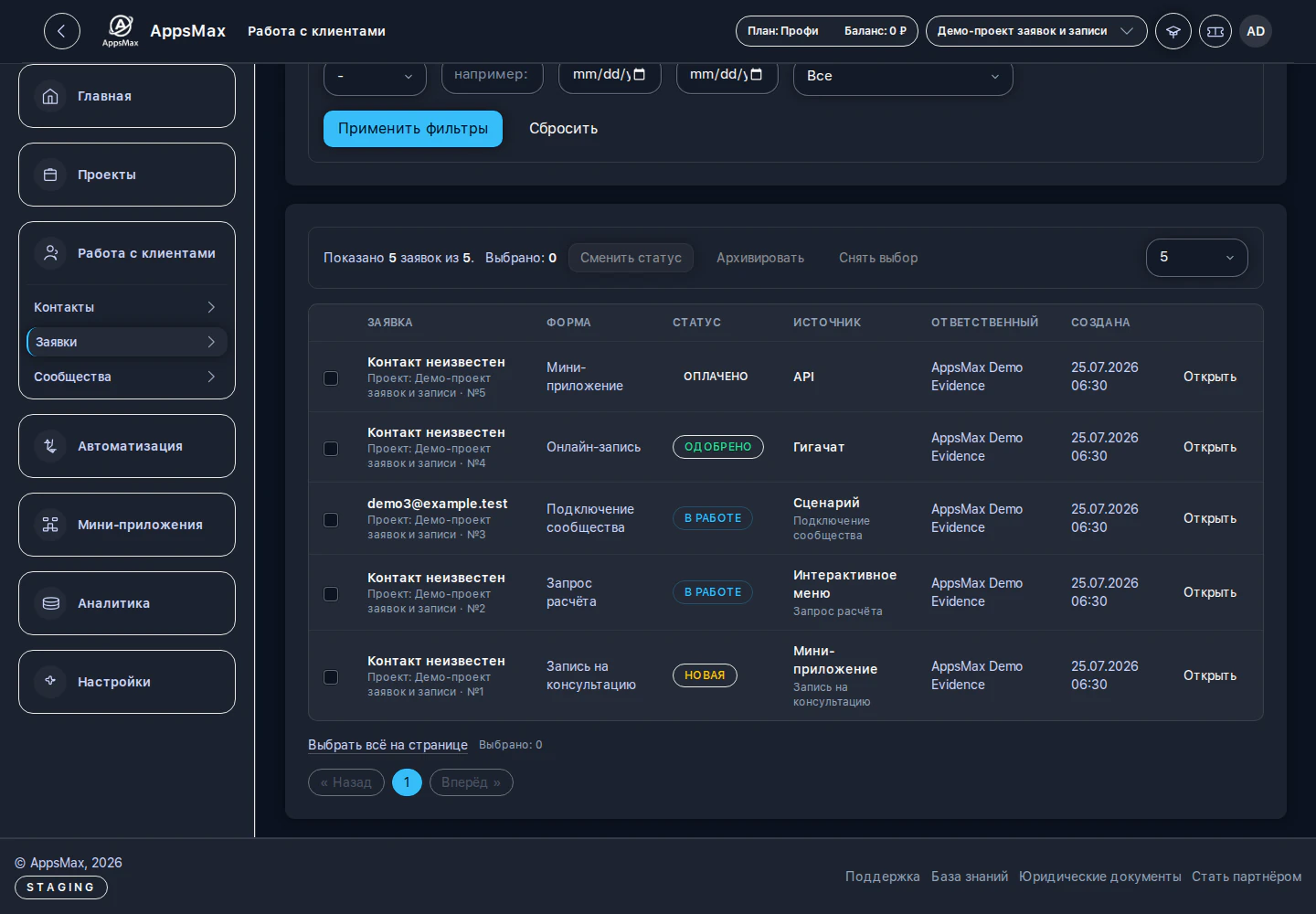Open Автоматизация section in sidebar
Image resolution: width=1316 pixels, height=914 pixels.
pos(127,446)
